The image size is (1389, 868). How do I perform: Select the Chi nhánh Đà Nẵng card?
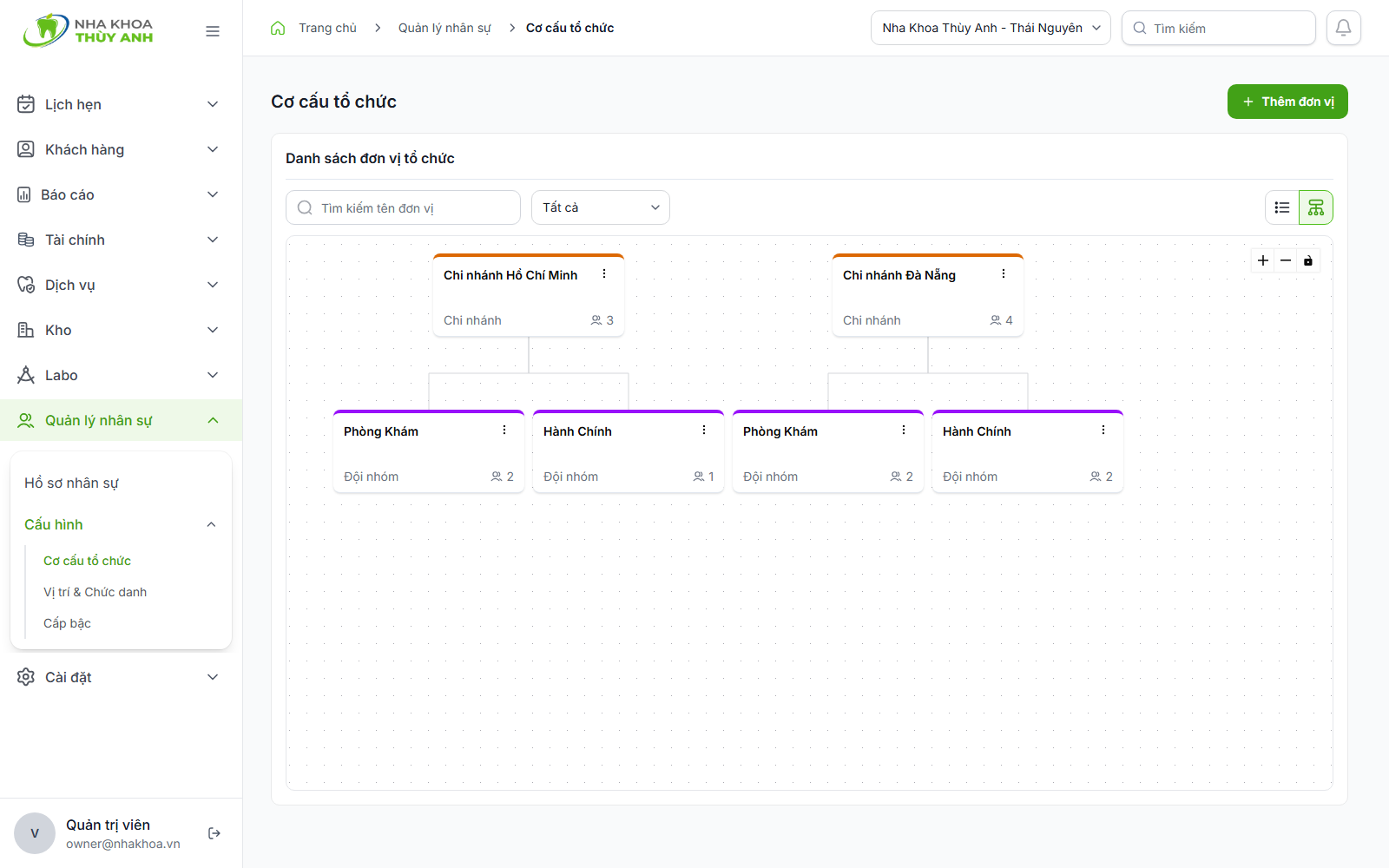pos(928,295)
